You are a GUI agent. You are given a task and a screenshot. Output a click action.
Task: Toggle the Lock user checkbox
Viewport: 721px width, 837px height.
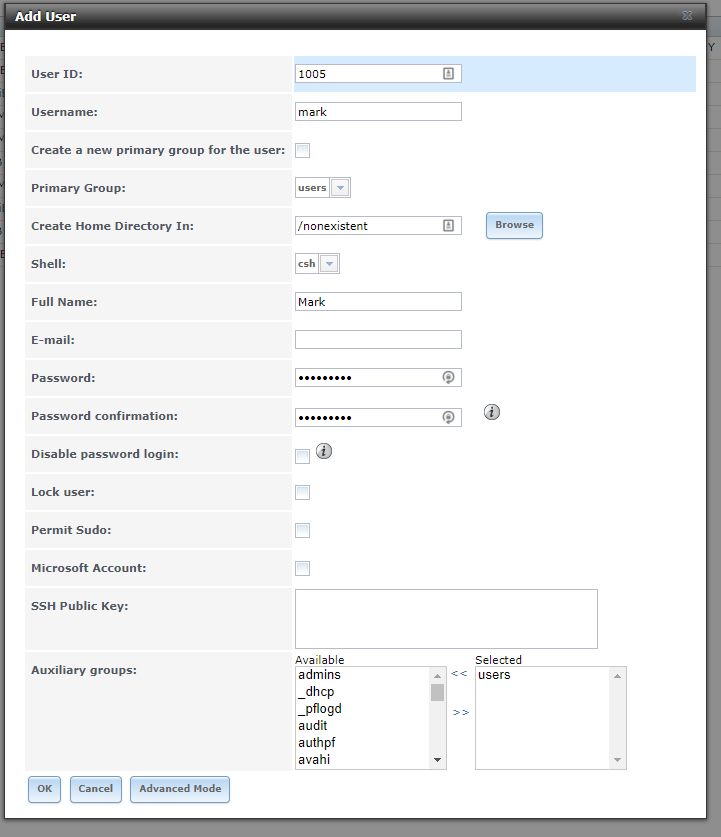click(x=303, y=492)
